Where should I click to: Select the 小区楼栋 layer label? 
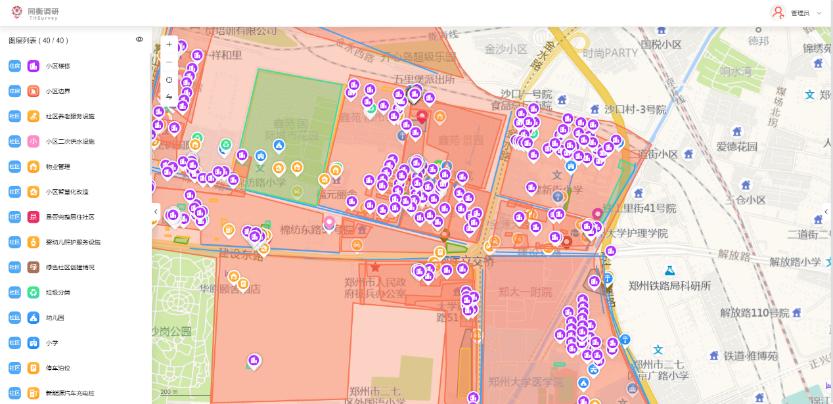point(58,66)
